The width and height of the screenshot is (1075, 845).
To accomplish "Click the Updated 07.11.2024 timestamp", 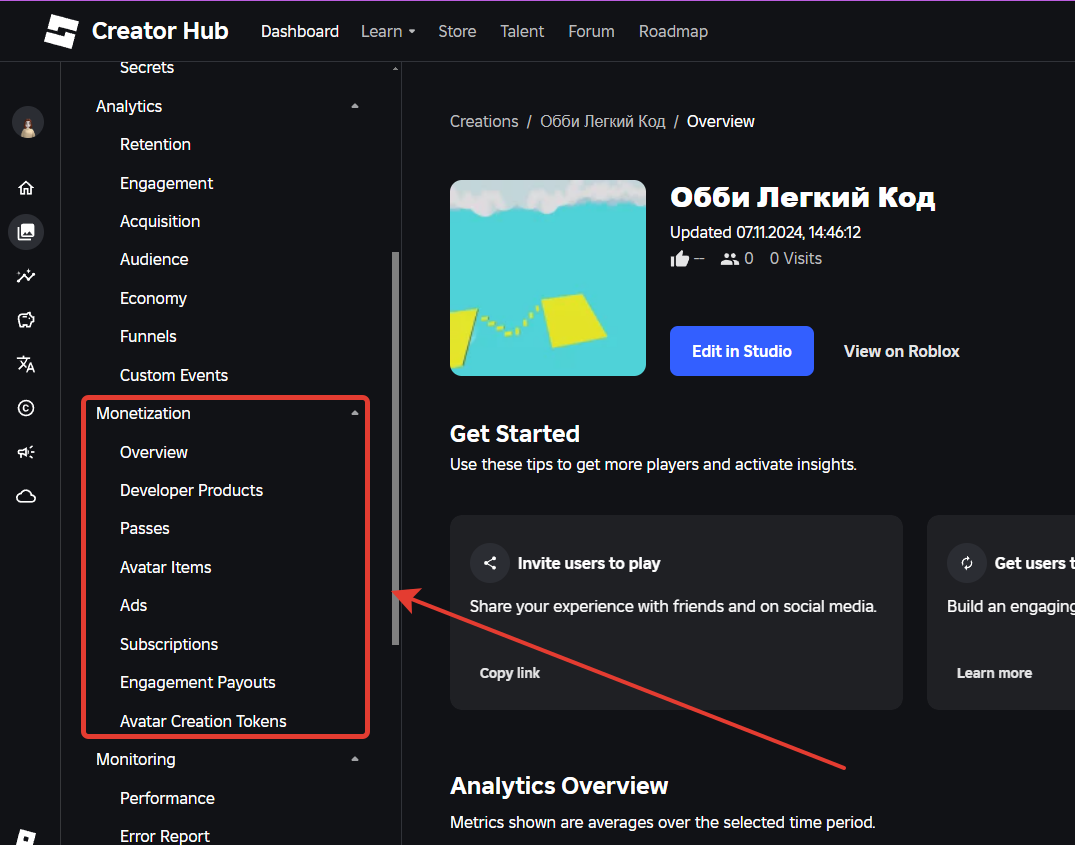I will coord(765,232).
